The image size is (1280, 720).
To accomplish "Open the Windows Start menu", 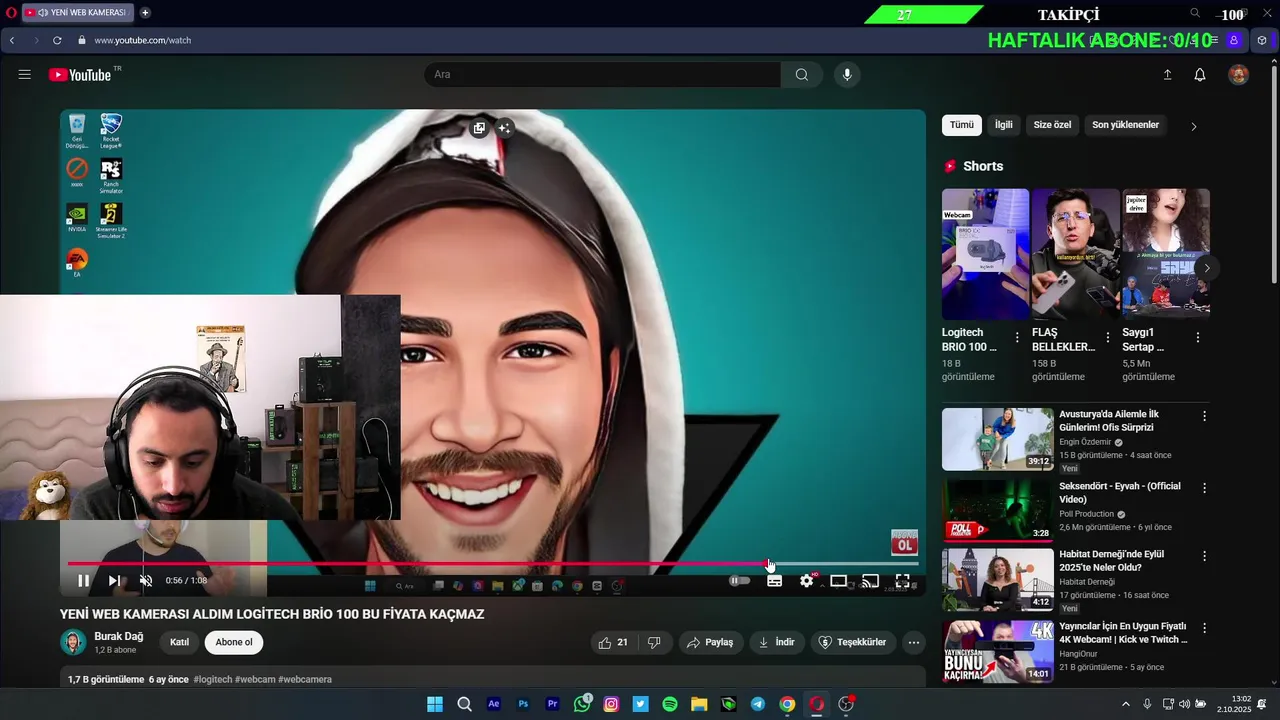I will tap(435, 704).
